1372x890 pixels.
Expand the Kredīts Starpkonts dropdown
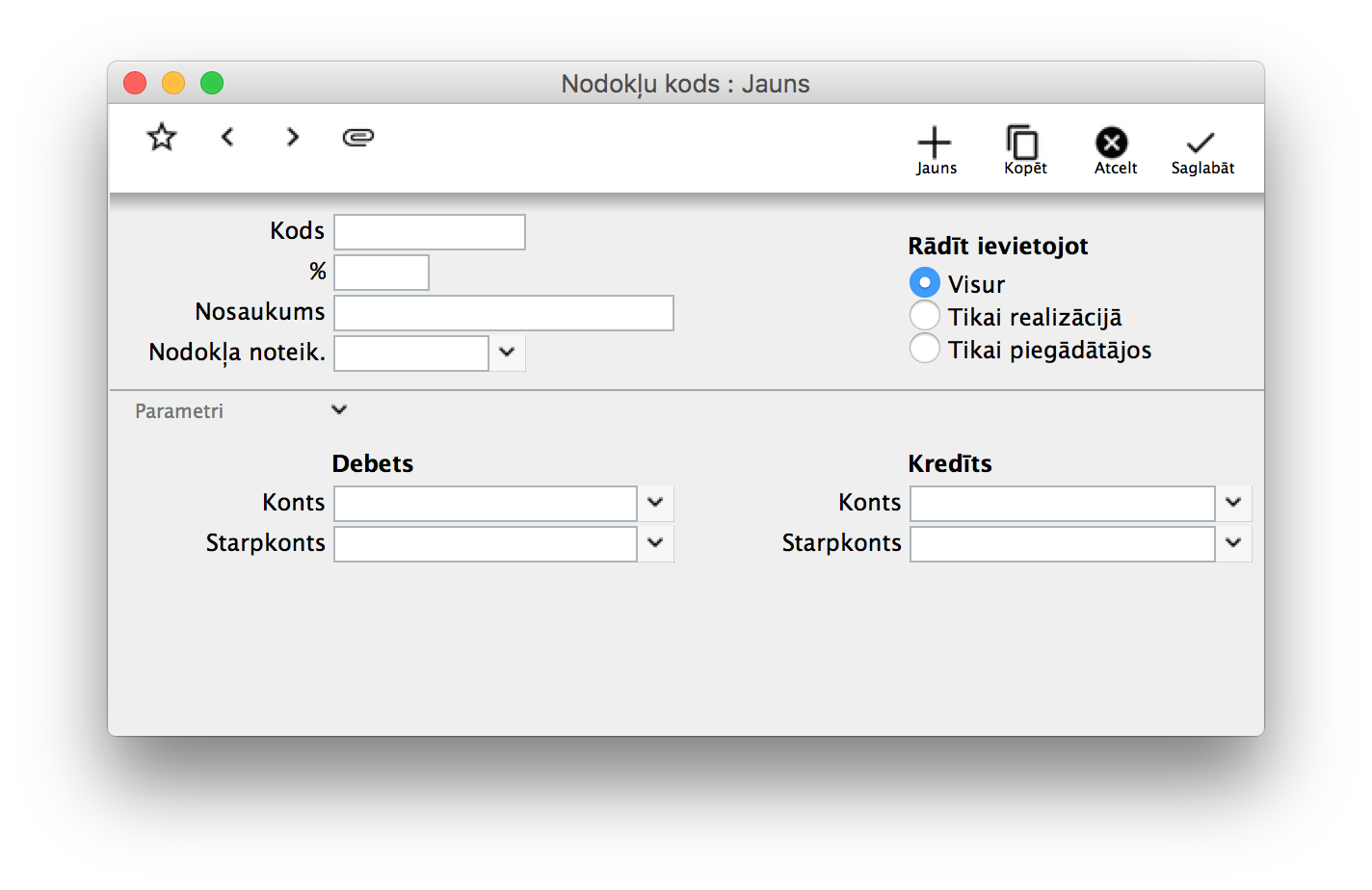point(1233,543)
